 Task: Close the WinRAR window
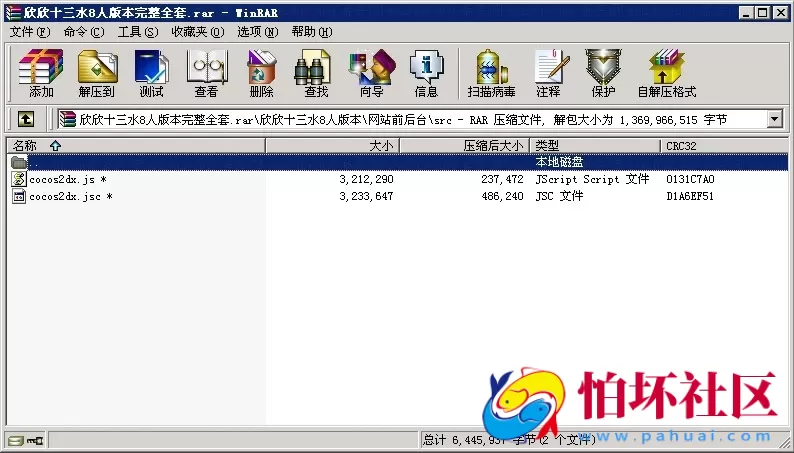pos(781,13)
